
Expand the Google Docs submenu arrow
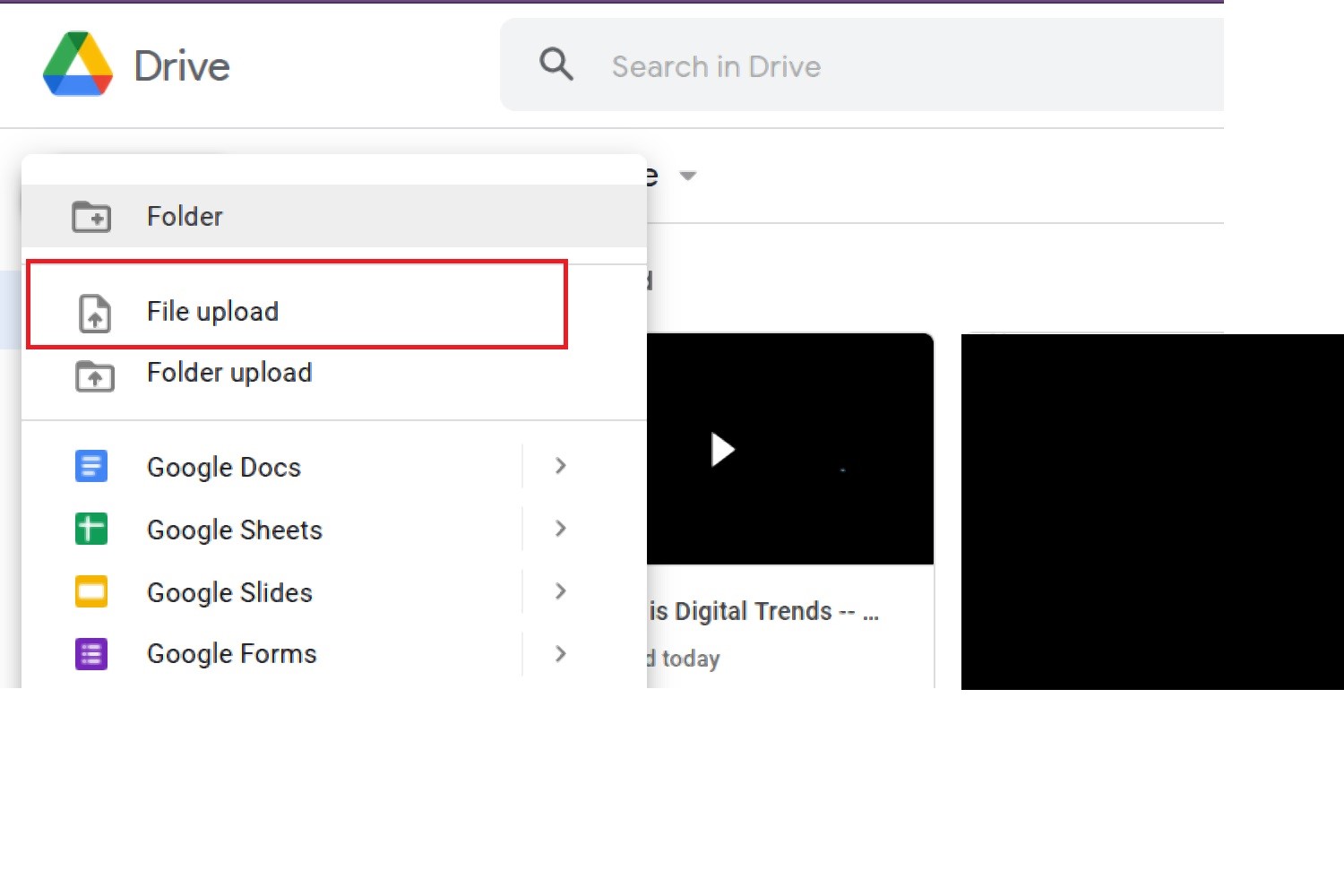(561, 466)
